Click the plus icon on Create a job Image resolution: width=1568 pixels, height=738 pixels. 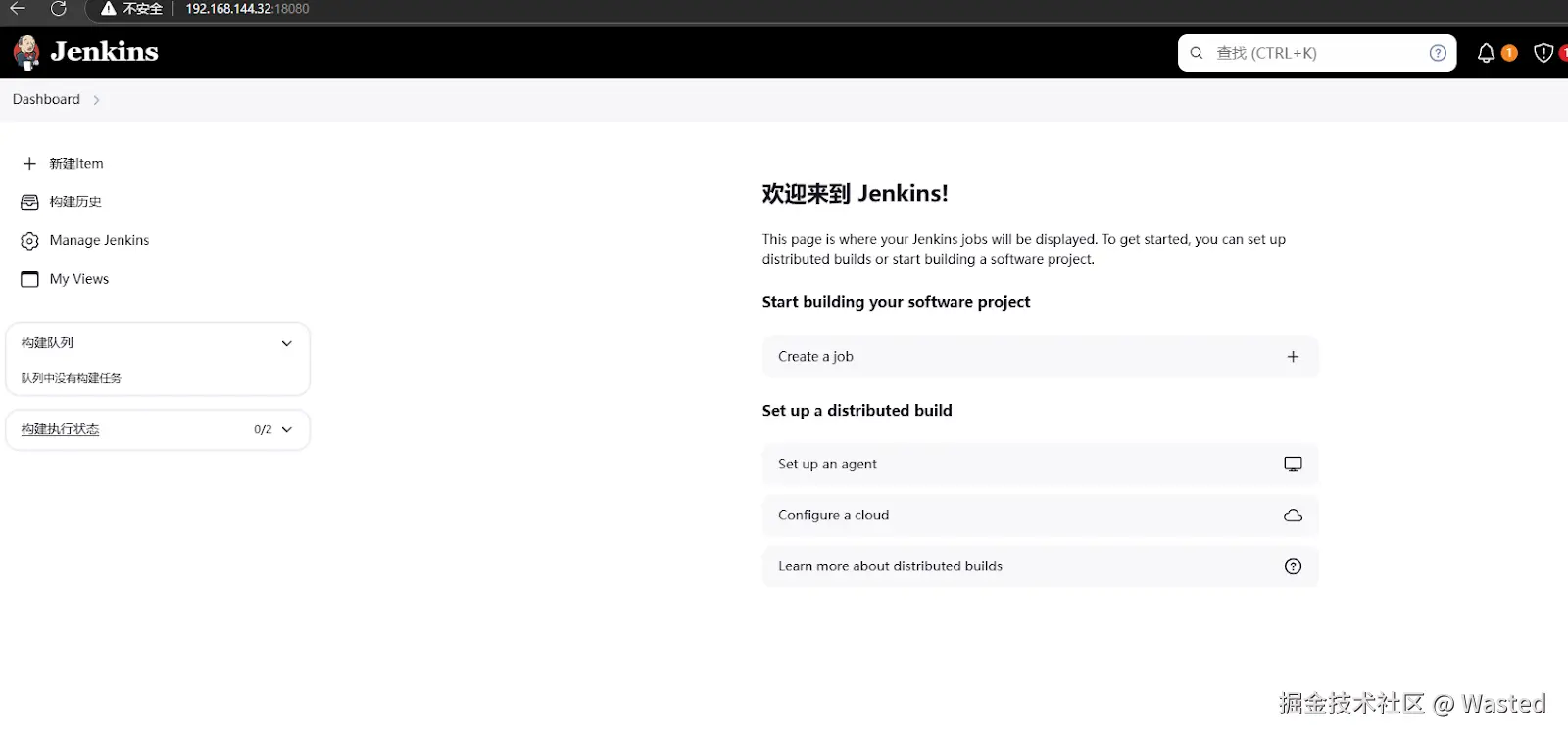click(1293, 357)
